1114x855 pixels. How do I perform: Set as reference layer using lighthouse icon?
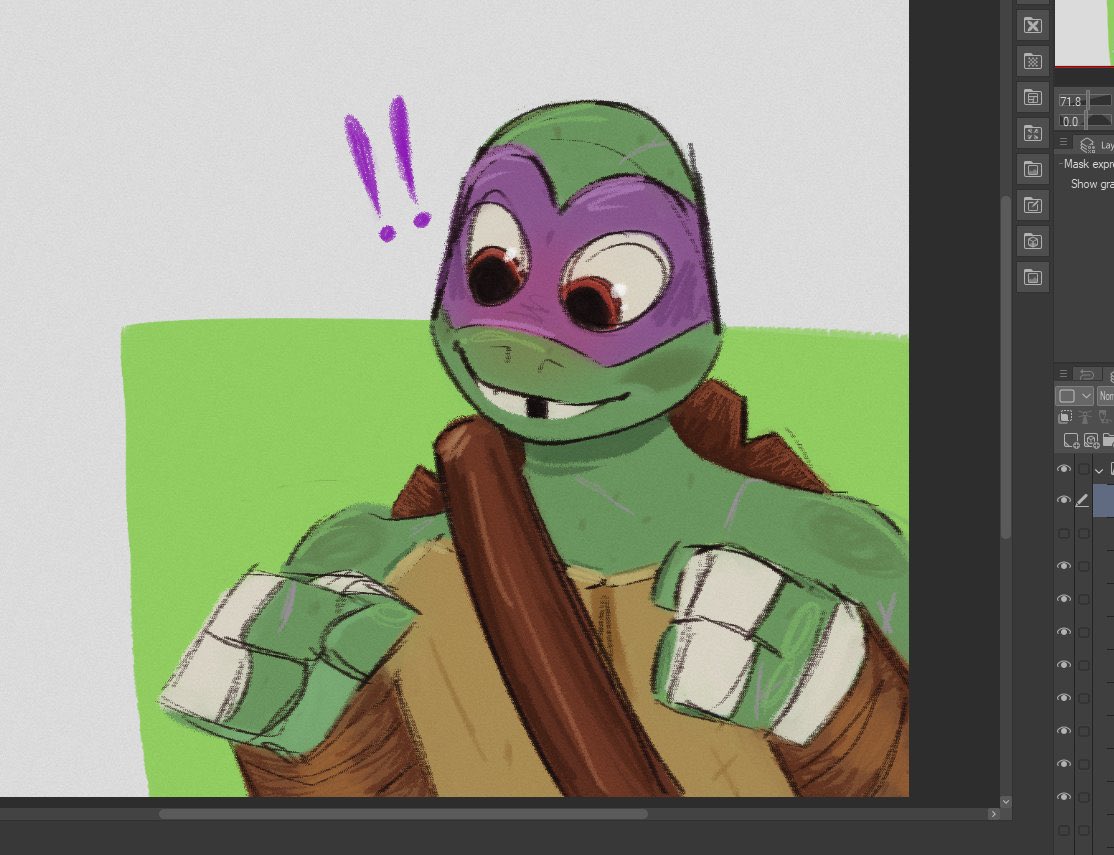tap(1085, 417)
